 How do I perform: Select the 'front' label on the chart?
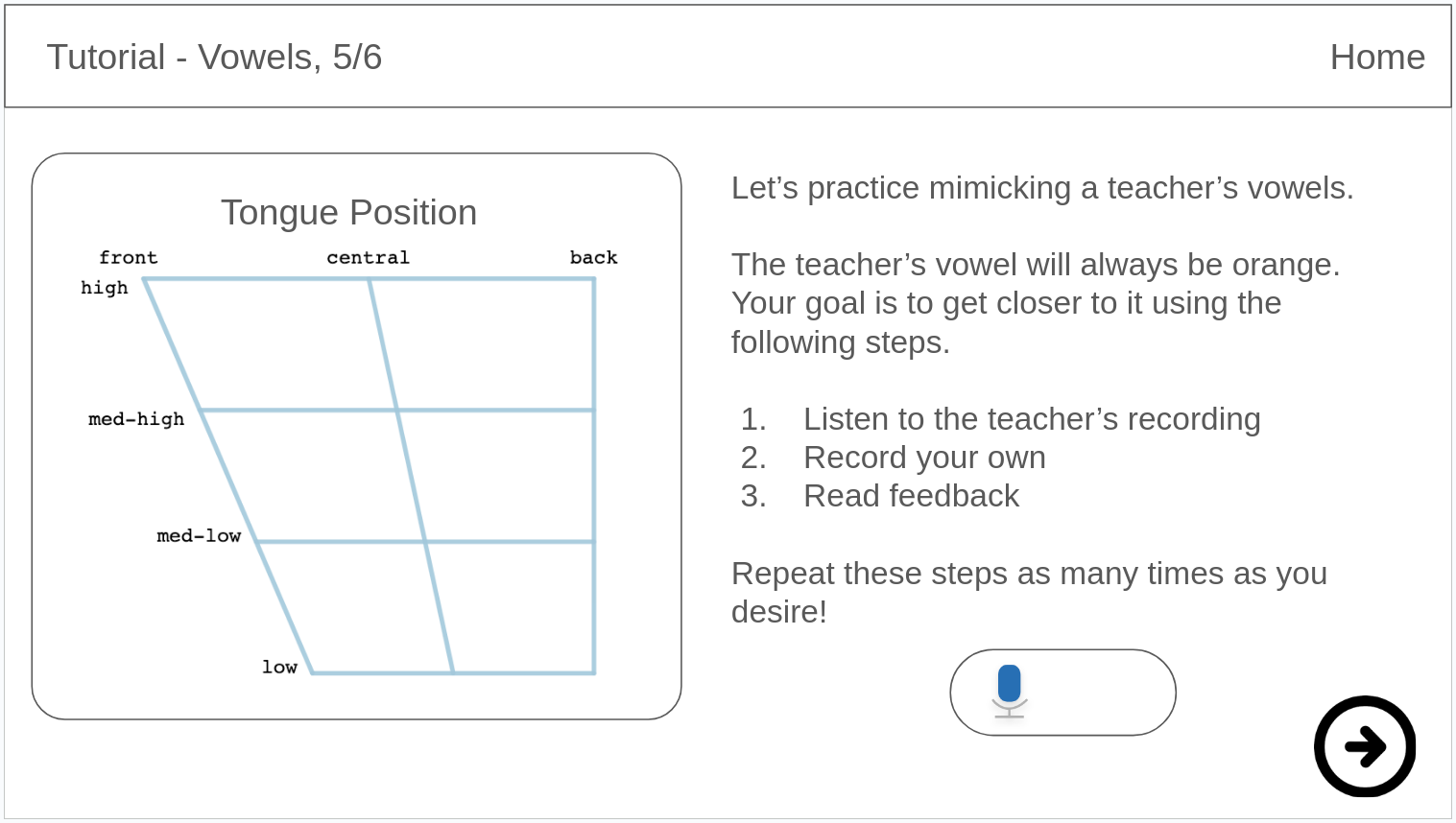(128, 257)
